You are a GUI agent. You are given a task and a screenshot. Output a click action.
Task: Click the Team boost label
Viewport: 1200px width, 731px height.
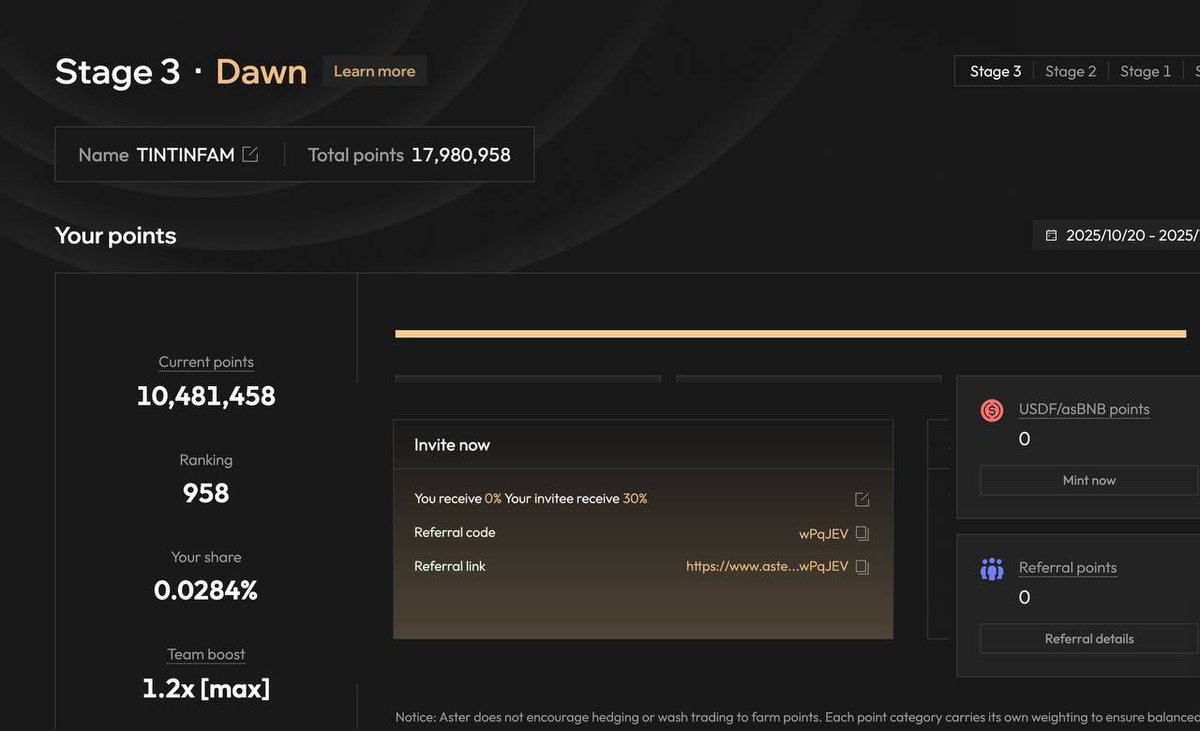206,654
